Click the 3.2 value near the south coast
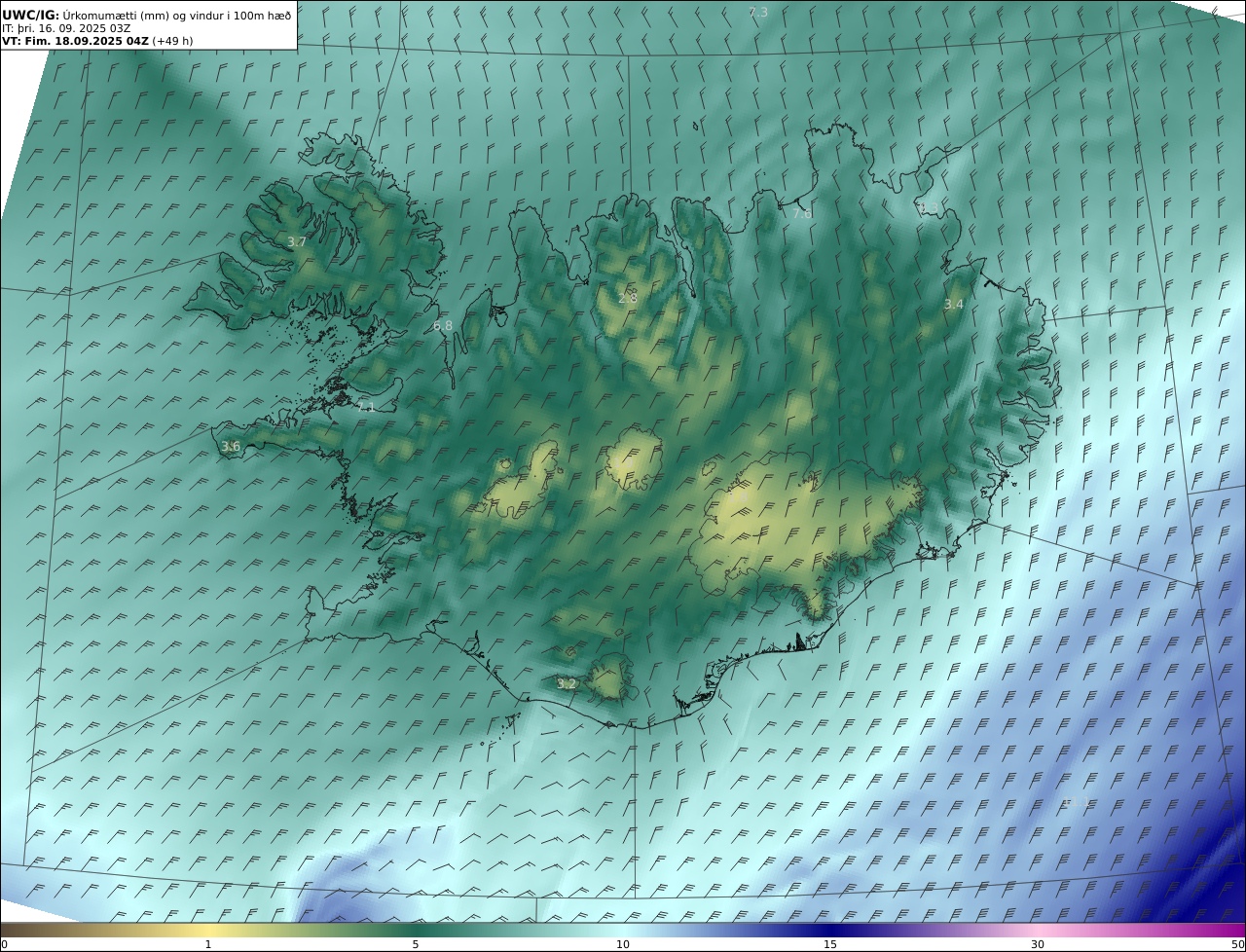 tap(567, 684)
